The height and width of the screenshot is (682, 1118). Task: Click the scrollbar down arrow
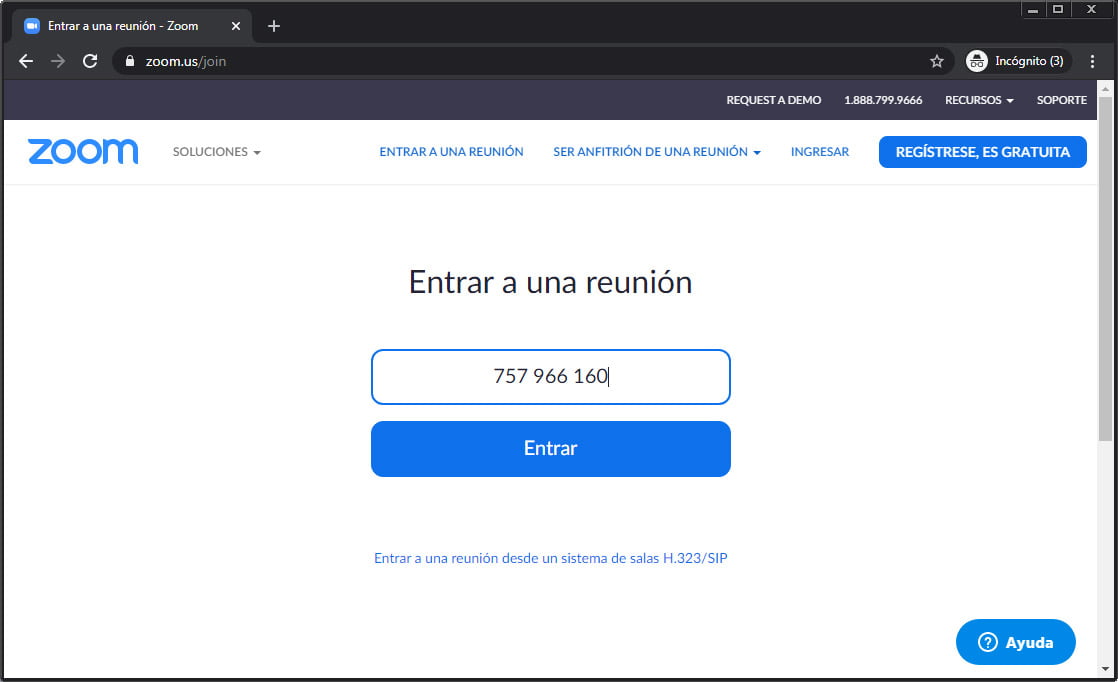point(1105,669)
